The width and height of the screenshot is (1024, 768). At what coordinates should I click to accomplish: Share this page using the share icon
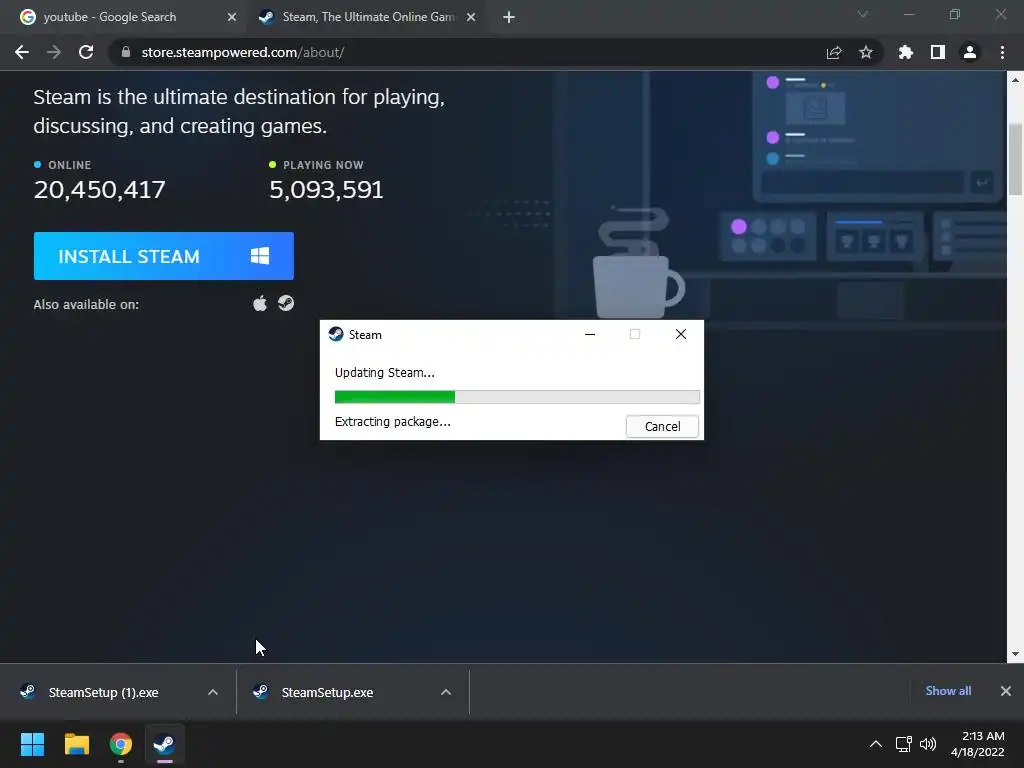(x=834, y=52)
